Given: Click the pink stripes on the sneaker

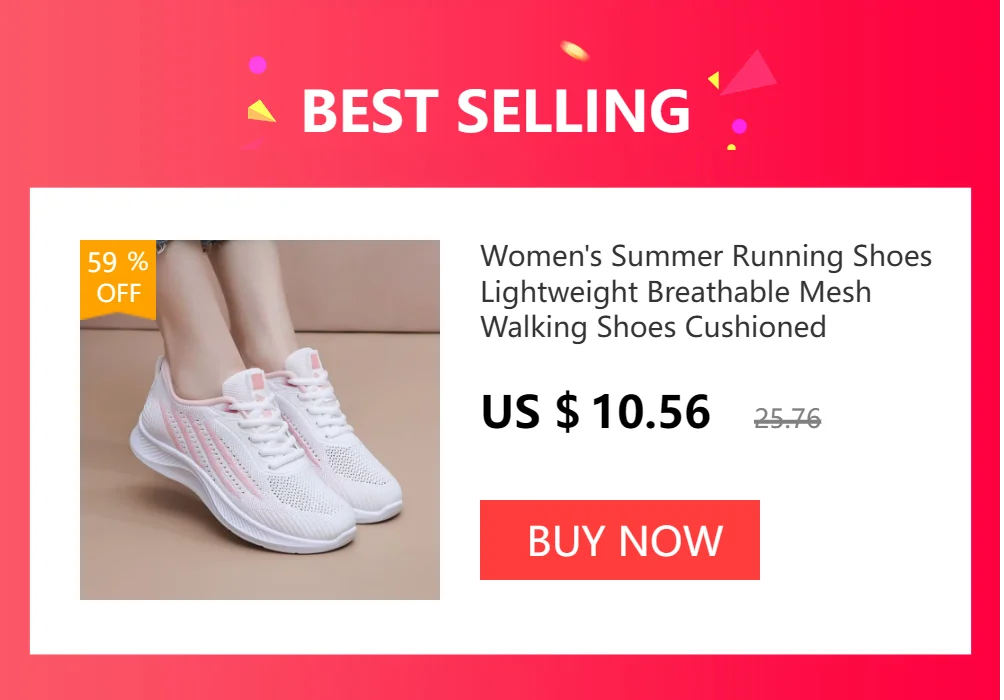Looking at the screenshot, I should 211,448.
